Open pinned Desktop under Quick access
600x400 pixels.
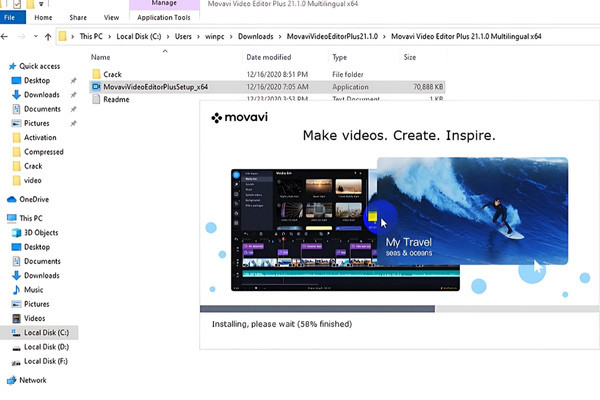[37, 80]
